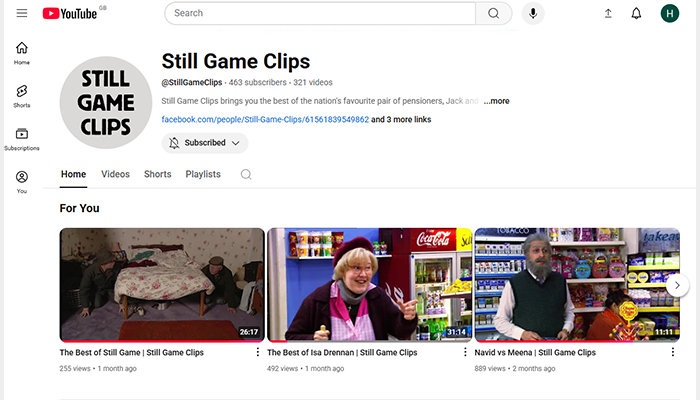This screenshot has width=700, height=400.
Task: Click the 'For You' section heading
Action: (x=79, y=208)
